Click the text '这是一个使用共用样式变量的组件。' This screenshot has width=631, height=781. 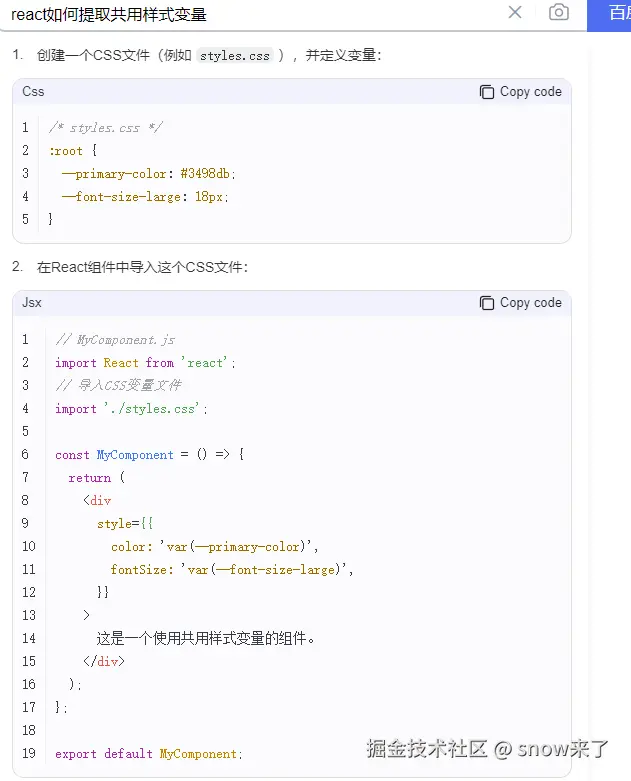(x=206, y=639)
